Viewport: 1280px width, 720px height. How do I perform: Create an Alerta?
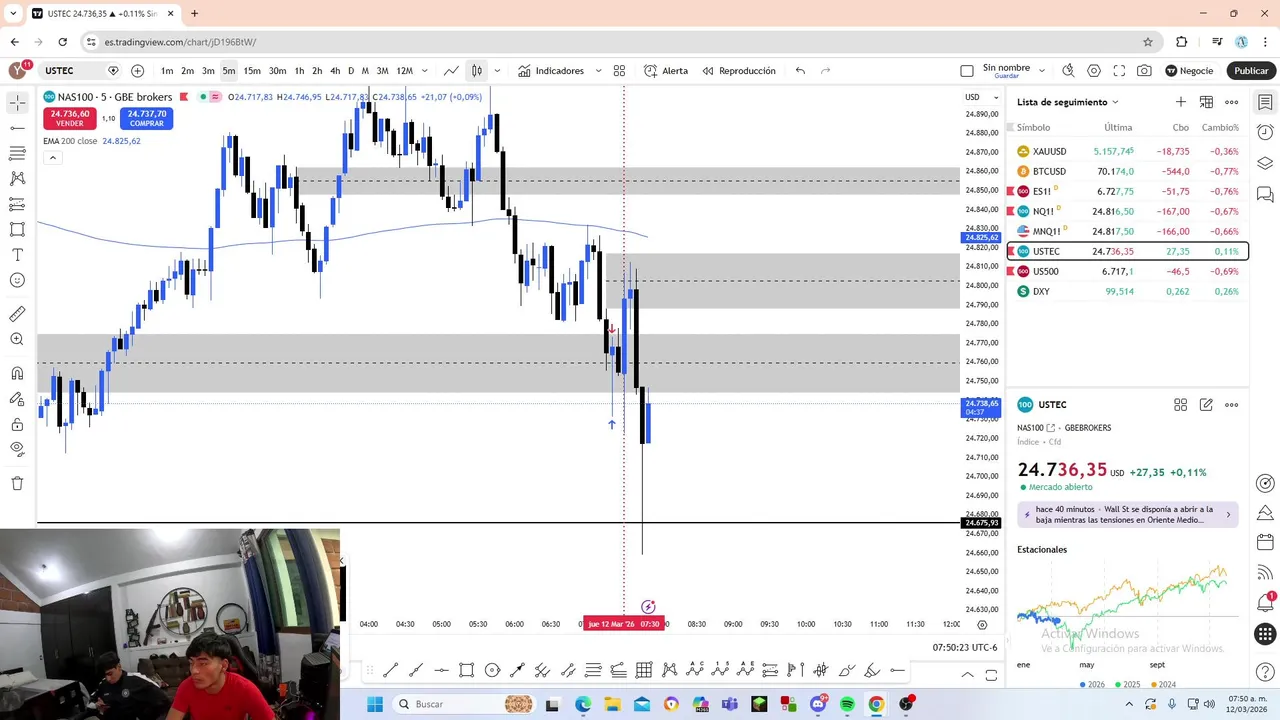[666, 71]
